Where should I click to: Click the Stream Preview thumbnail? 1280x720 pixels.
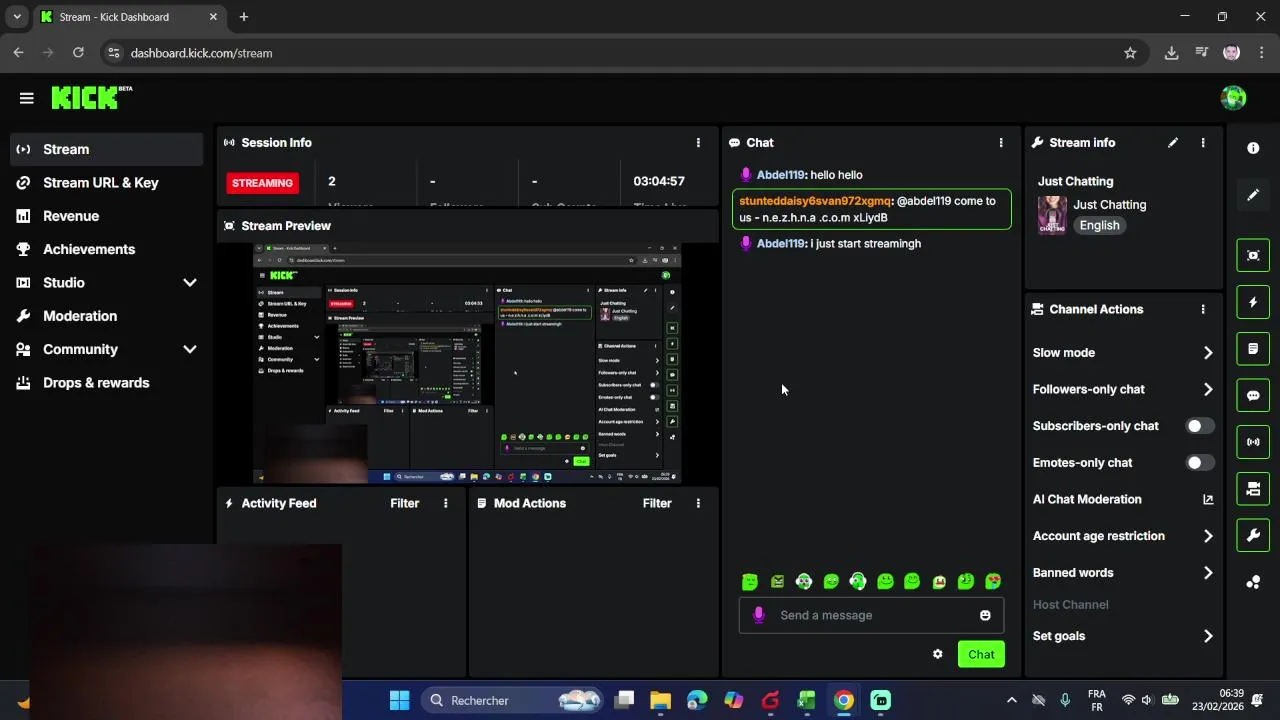pyautogui.click(x=467, y=363)
